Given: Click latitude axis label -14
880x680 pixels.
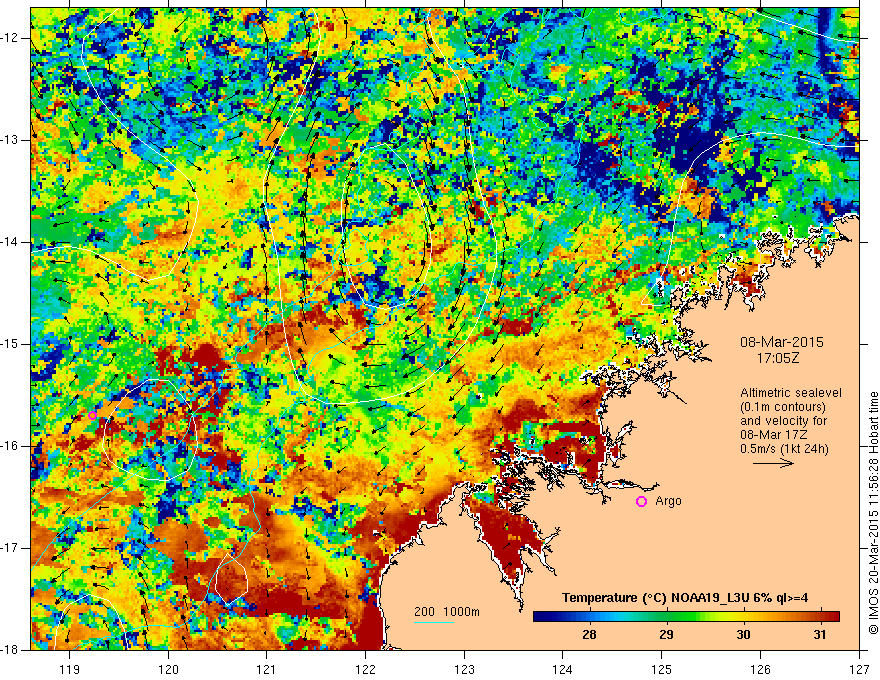Looking at the screenshot, I should (x=10, y=242).
